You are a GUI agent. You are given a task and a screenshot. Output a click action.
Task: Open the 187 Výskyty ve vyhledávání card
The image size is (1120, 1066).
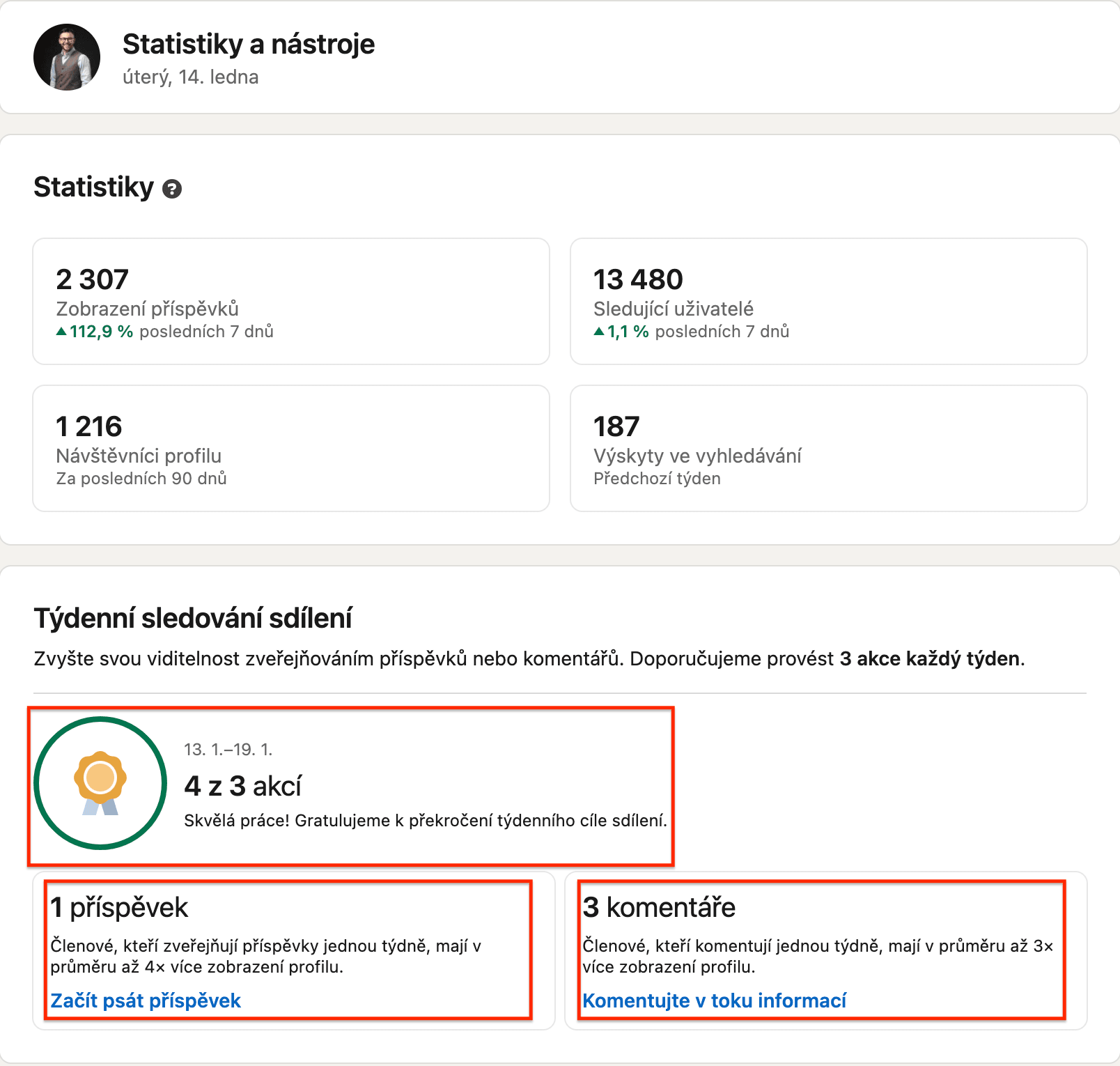click(x=829, y=448)
